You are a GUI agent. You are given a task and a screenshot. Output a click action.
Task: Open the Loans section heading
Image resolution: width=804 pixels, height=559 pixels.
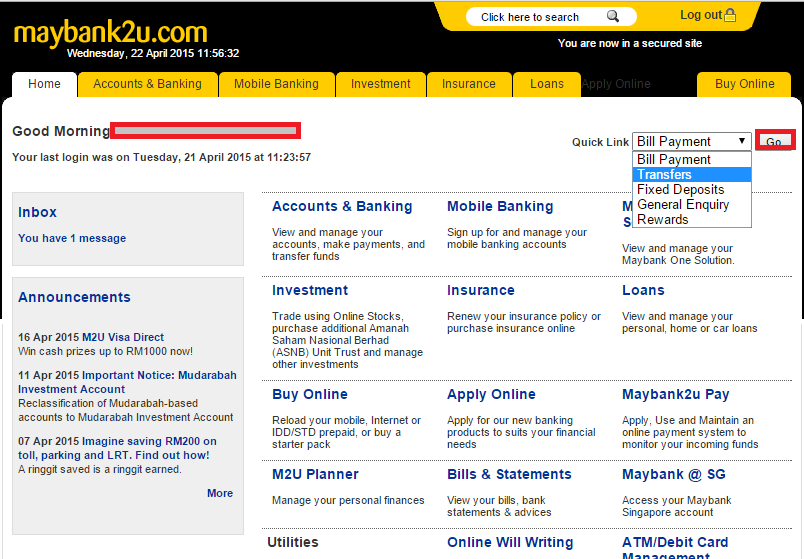643,290
